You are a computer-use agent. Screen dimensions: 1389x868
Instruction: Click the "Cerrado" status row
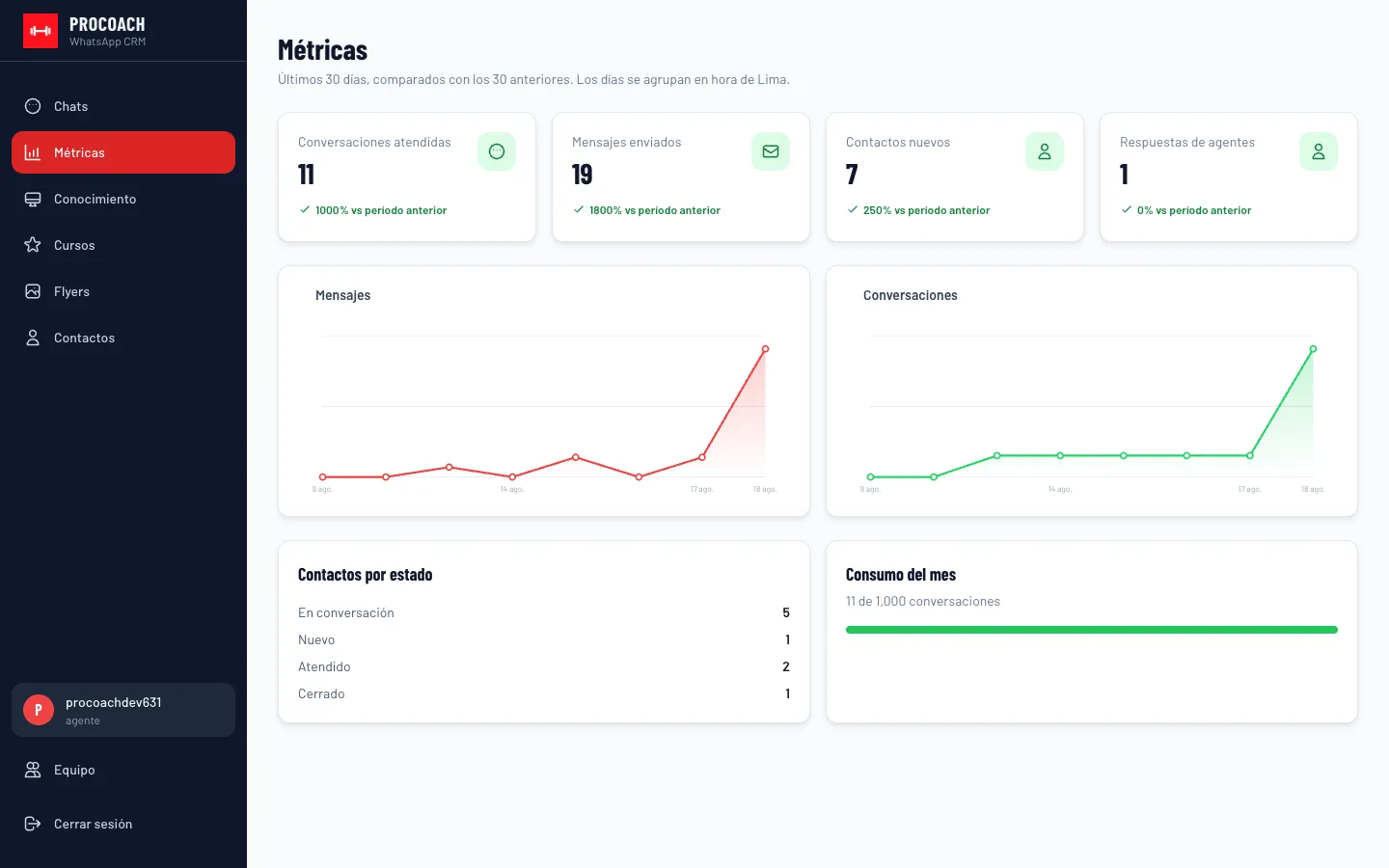(x=544, y=693)
